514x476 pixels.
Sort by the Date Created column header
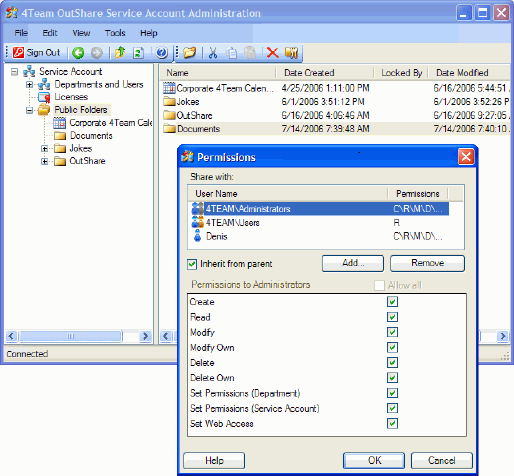(325, 73)
